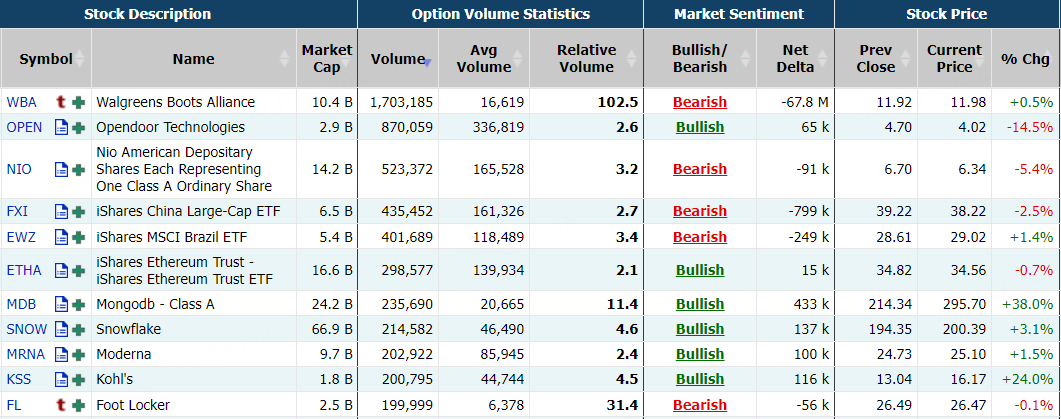Open the FXI ticker link
This screenshot has width=1061, height=419.
pyautogui.click(x=18, y=211)
